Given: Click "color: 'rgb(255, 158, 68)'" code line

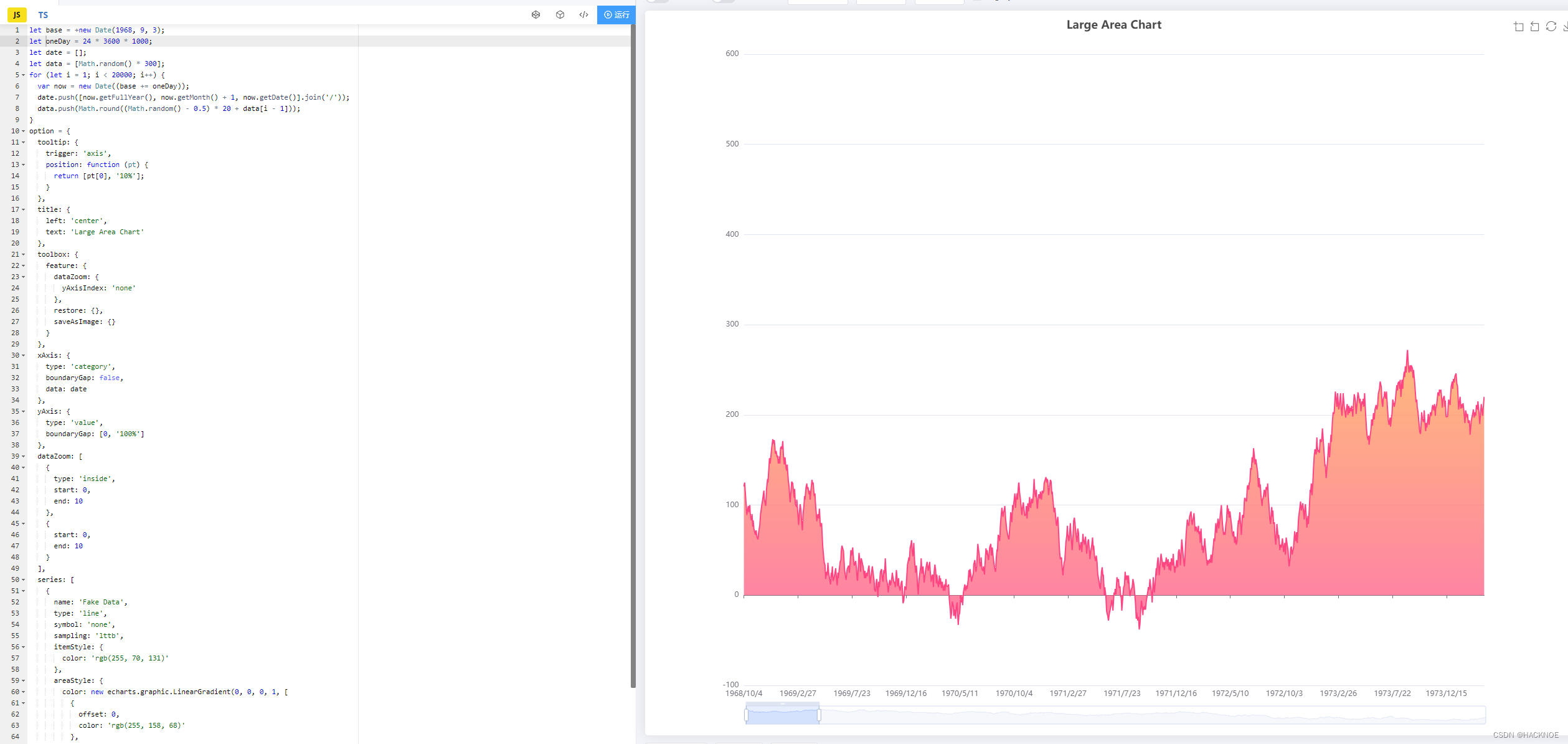Looking at the screenshot, I should point(131,725).
